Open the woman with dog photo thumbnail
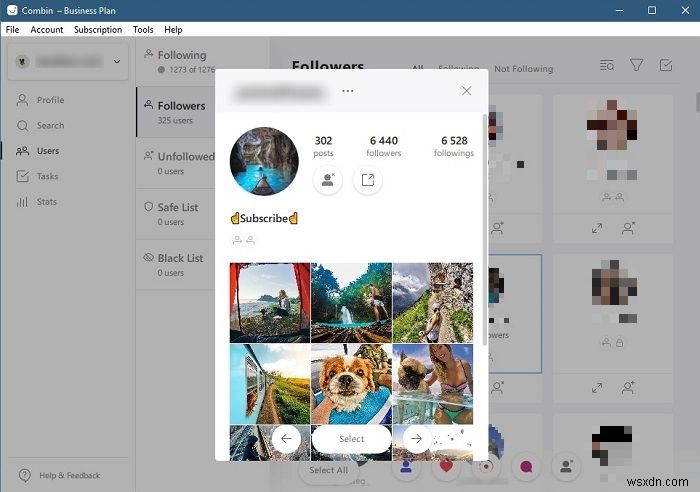Screen dimensions: 700x492 click(x=433, y=384)
